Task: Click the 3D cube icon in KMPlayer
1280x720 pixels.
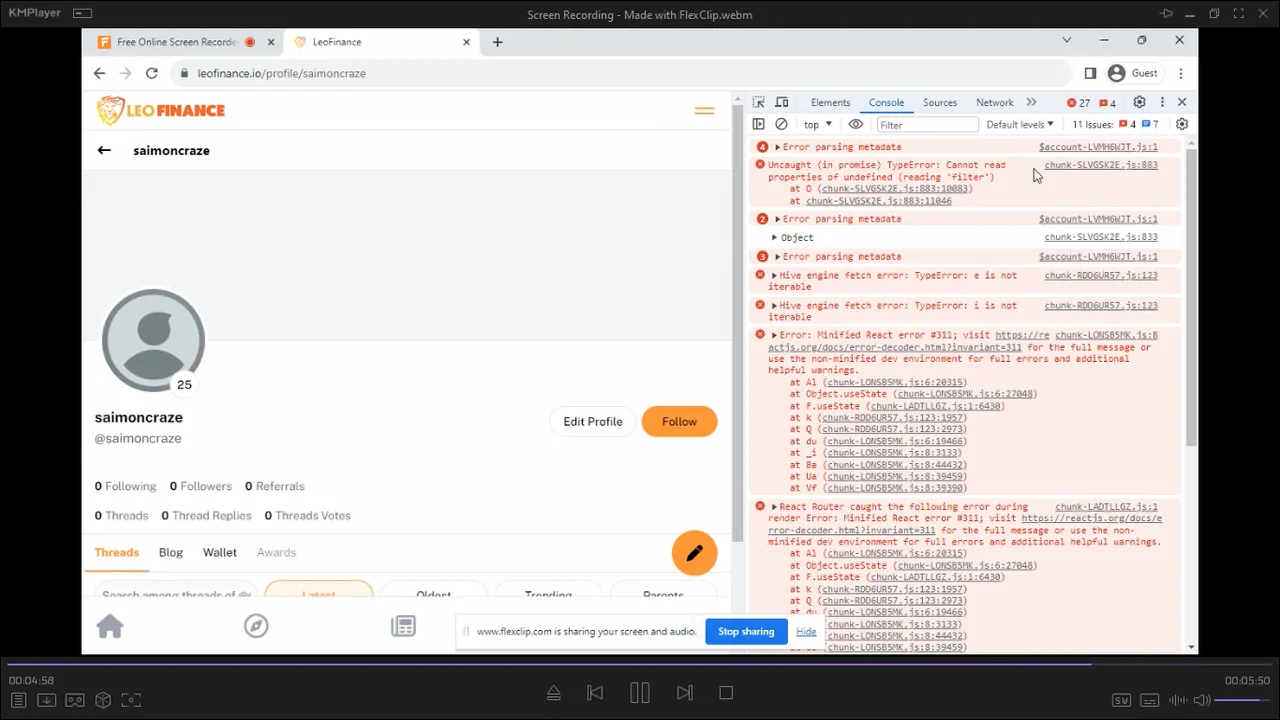Action: pyautogui.click(x=103, y=700)
